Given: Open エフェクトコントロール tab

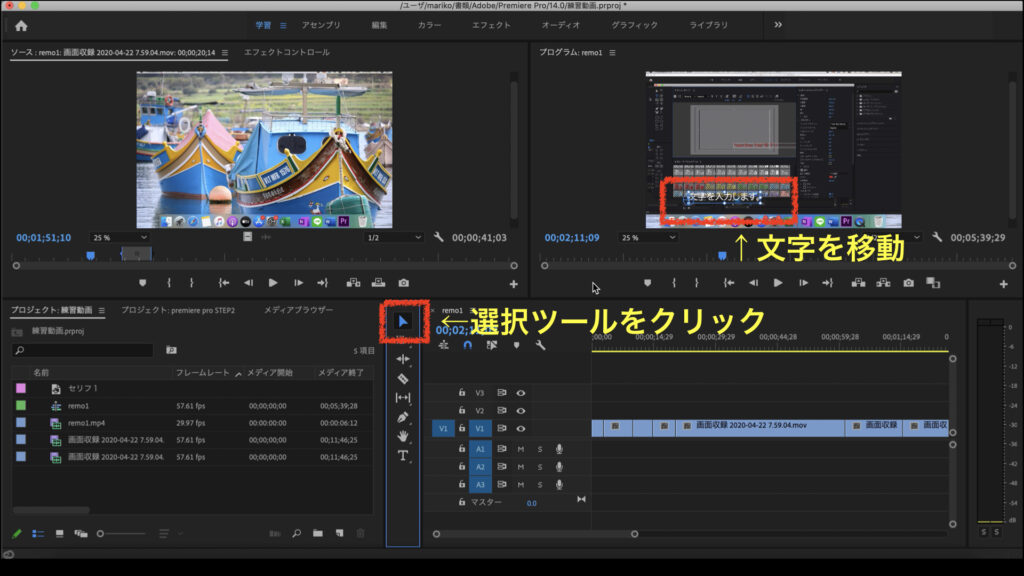Looking at the screenshot, I should 287,52.
